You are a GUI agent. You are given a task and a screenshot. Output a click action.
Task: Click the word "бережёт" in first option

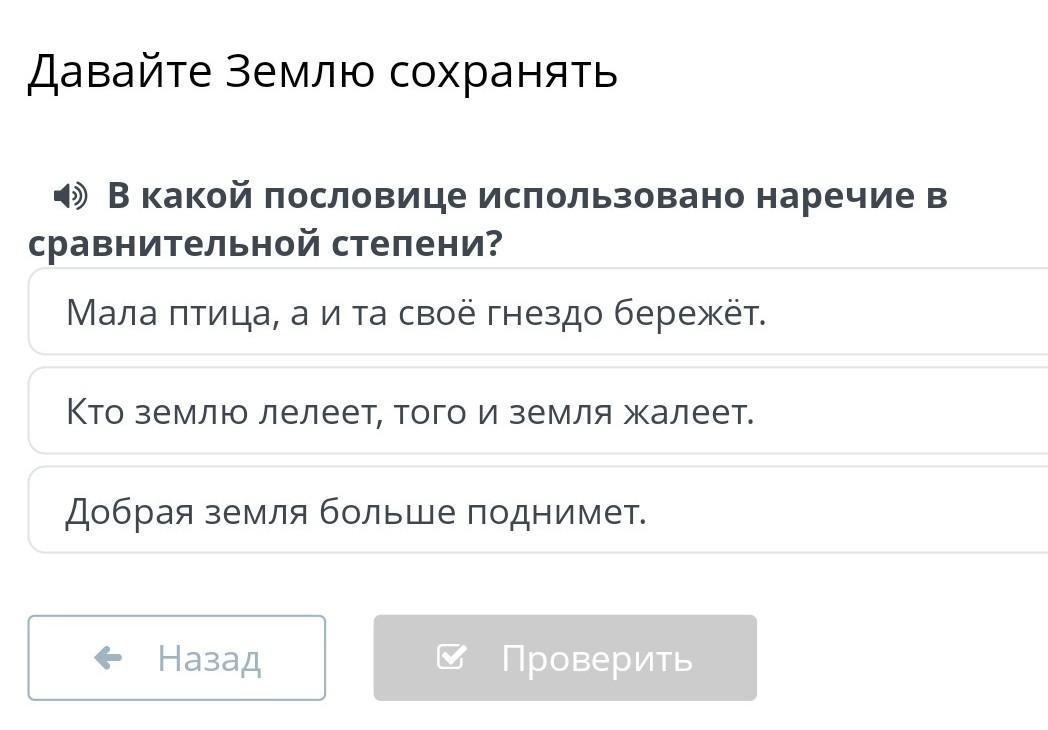690,313
